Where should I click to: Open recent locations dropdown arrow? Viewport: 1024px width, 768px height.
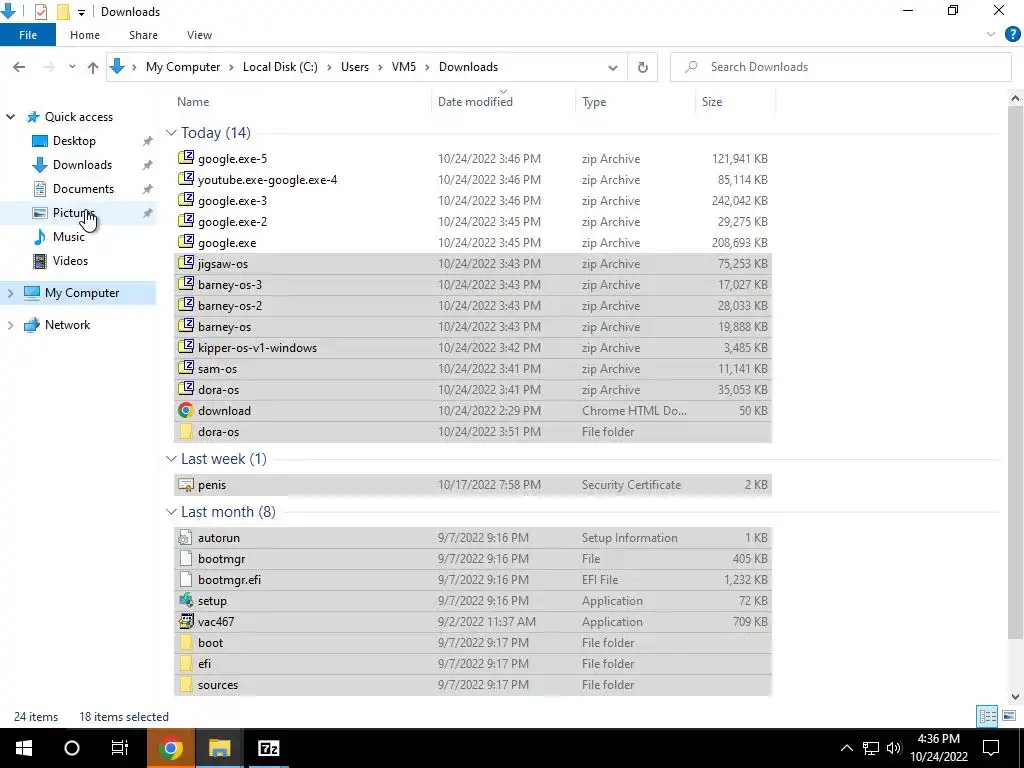coord(72,67)
